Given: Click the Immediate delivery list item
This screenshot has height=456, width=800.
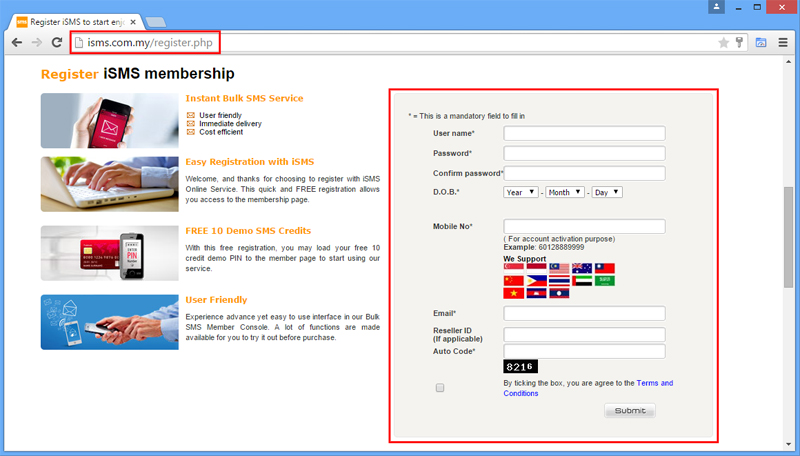Looking at the screenshot, I should point(230,123).
